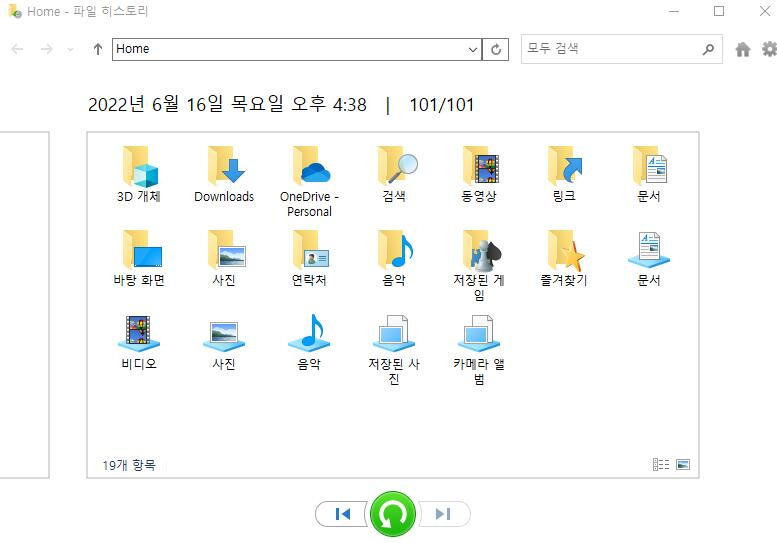
Task: Expand the address bar dropdown
Action: coord(473,49)
